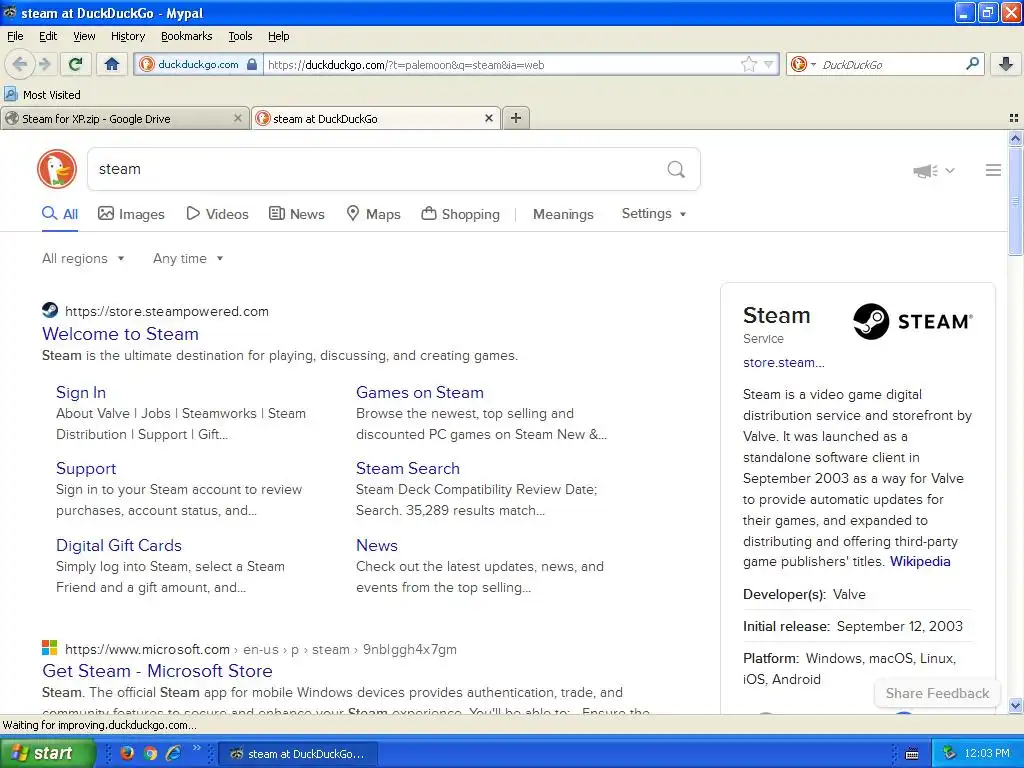Open the File menu
The image size is (1024, 768).
coord(15,36)
